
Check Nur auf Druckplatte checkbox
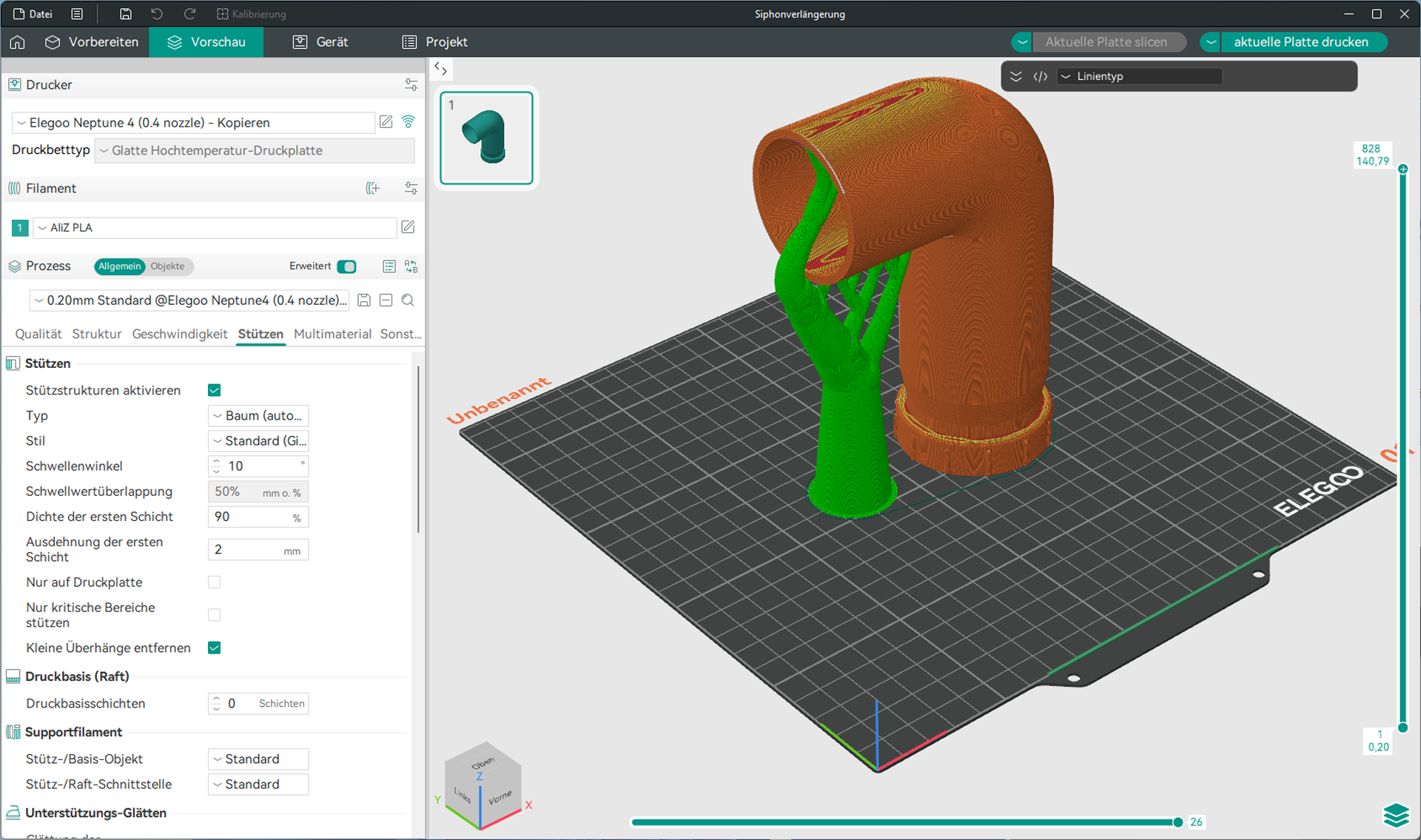click(215, 582)
